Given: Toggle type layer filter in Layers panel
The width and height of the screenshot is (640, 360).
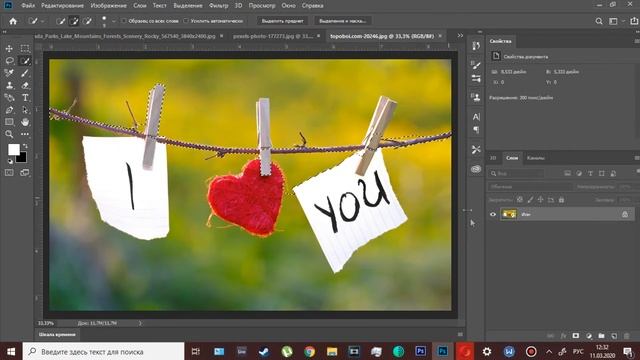Looking at the screenshot, I should pos(590,173).
